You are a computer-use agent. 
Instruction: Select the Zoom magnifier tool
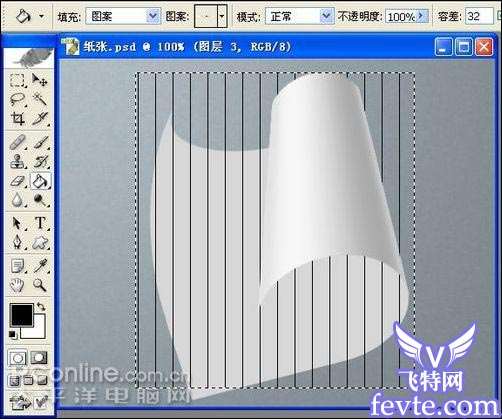pos(40,285)
